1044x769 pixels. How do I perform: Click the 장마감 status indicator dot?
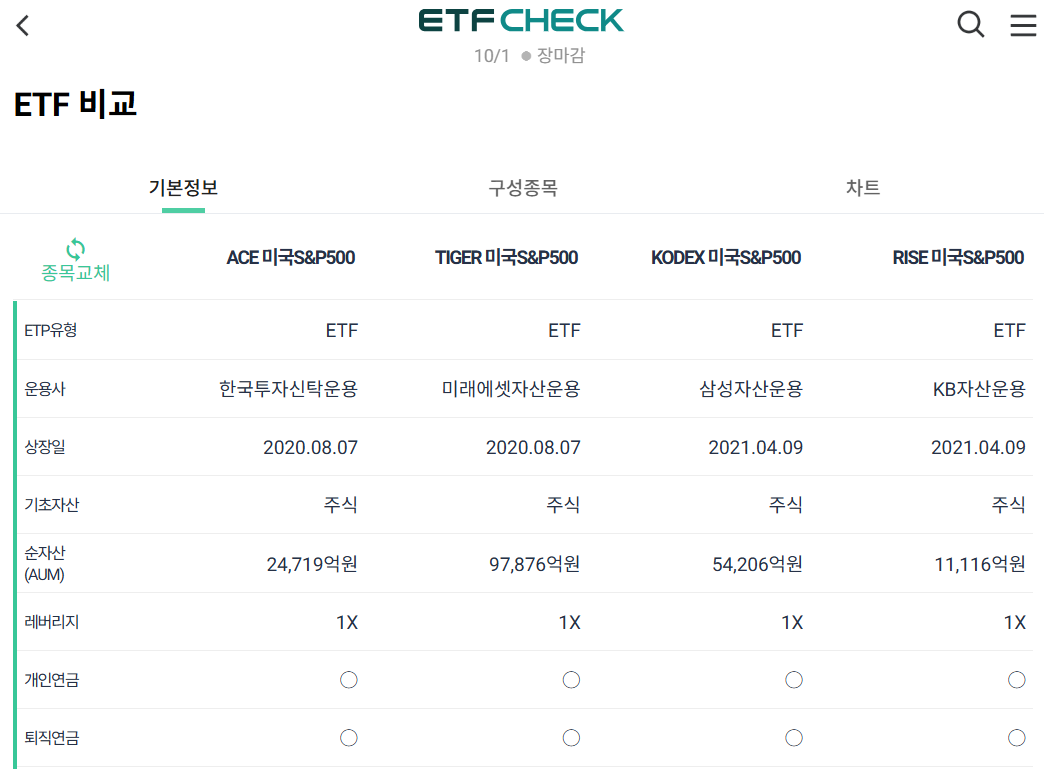(528, 57)
